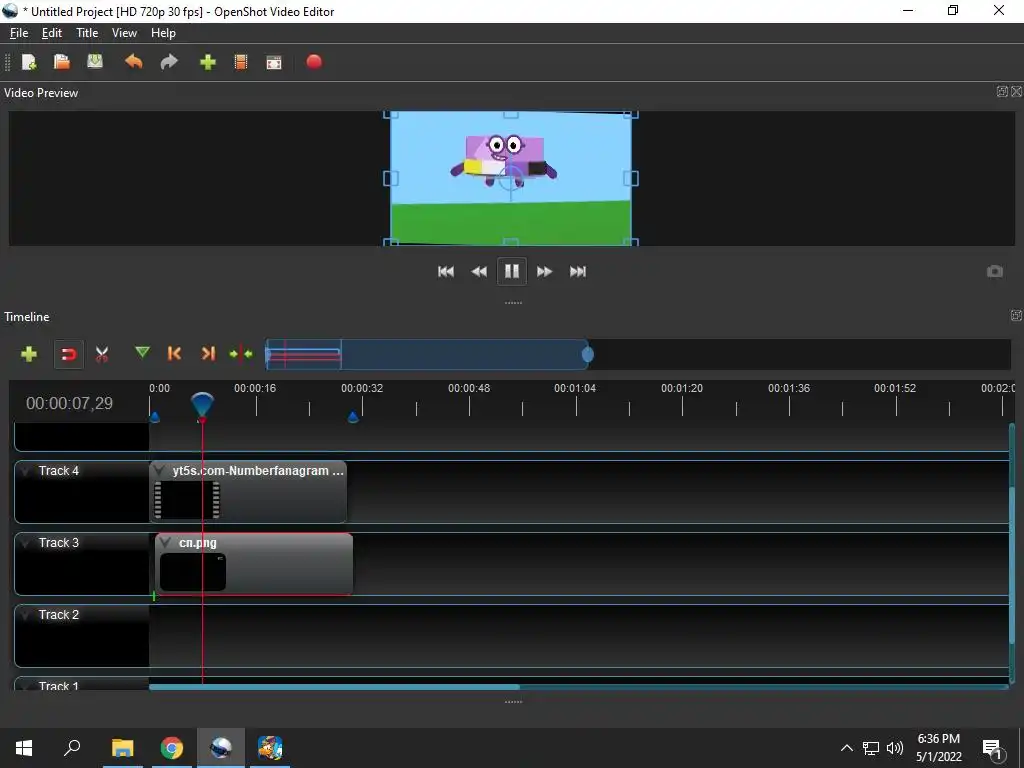1024x768 pixels.
Task: Open the Edit menu
Action: 52,33
